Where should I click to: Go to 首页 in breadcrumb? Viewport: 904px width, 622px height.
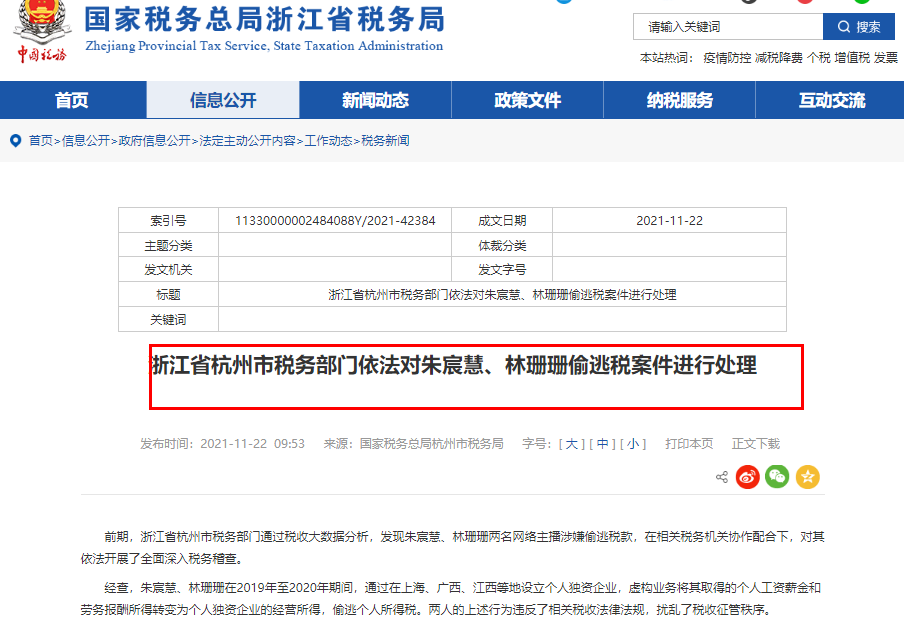[x=41, y=141]
